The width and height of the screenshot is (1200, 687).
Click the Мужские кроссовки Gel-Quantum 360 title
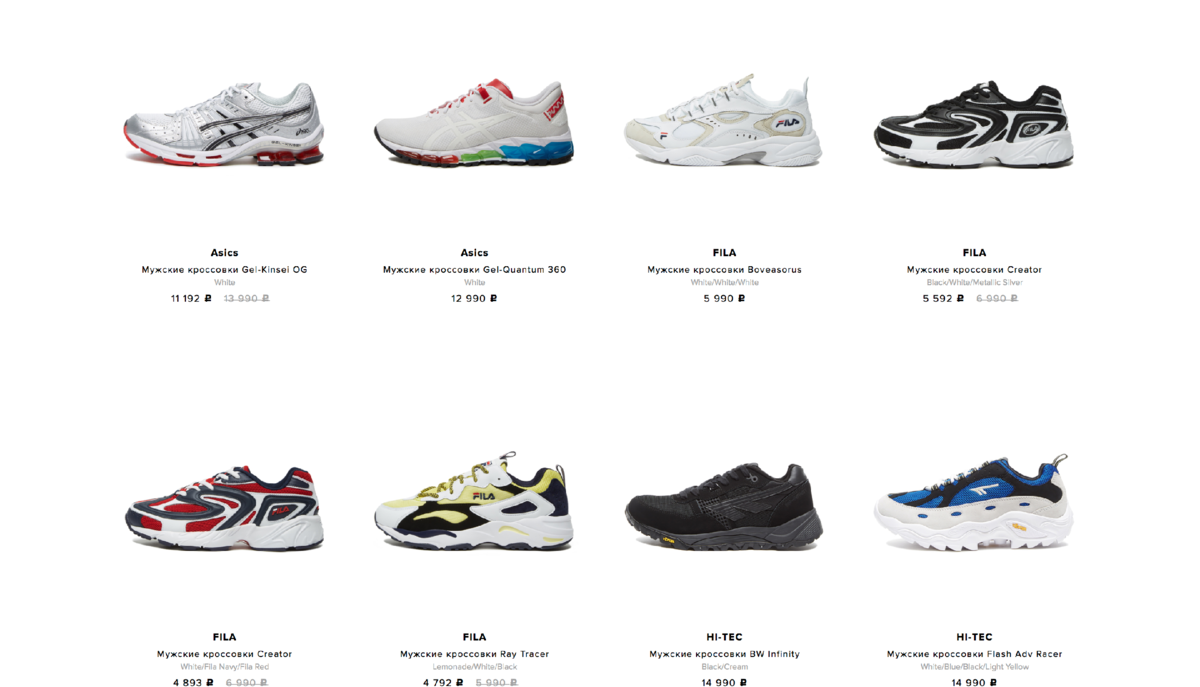point(474,270)
